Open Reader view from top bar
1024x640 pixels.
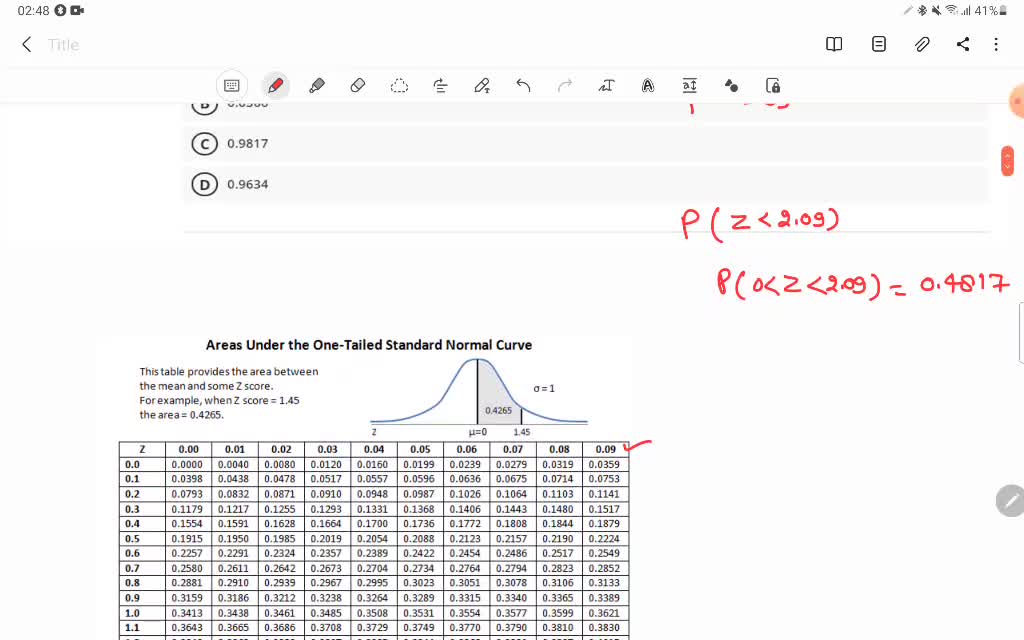pyautogui.click(x=833, y=44)
